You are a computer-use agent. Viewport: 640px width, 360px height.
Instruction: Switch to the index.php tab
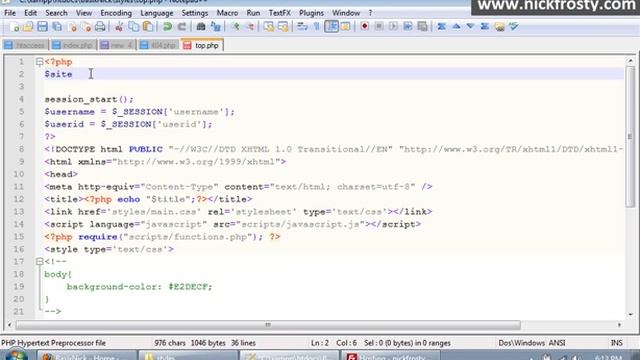[x=73, y=45]
